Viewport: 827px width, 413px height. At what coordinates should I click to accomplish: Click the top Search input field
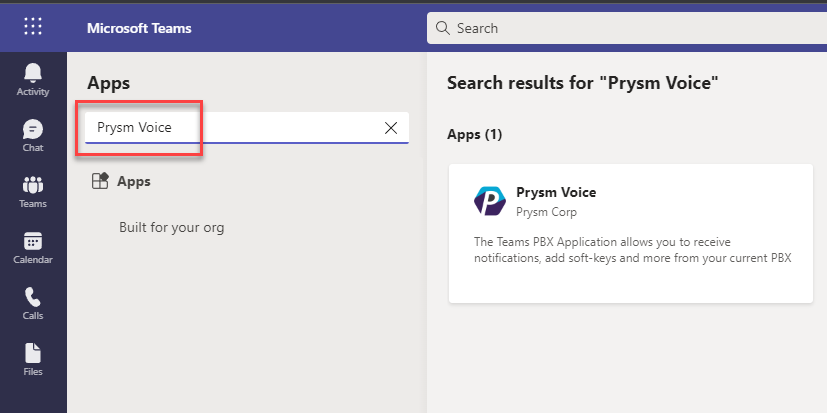click(x=627, y=28)
